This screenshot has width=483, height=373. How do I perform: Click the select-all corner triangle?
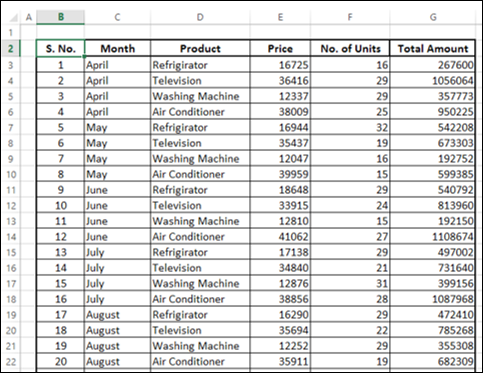click(13, 17)
